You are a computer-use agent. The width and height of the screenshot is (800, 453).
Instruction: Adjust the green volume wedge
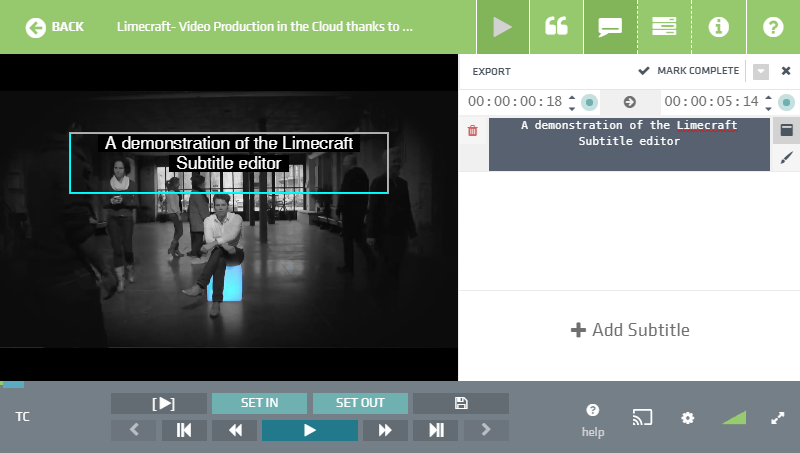pos(735,417)
